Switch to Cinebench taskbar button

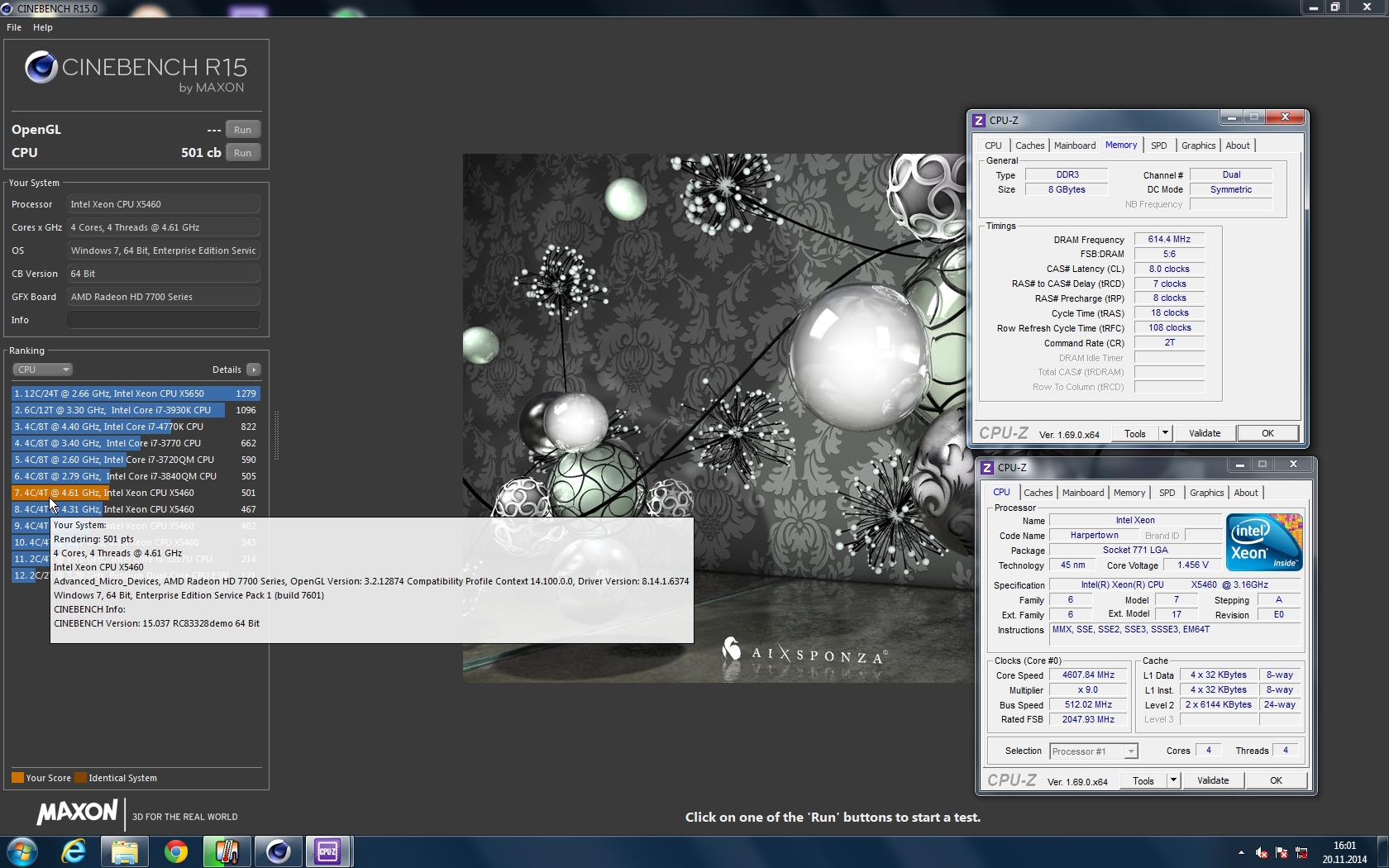pyautogui.click(x=278, y=851)
